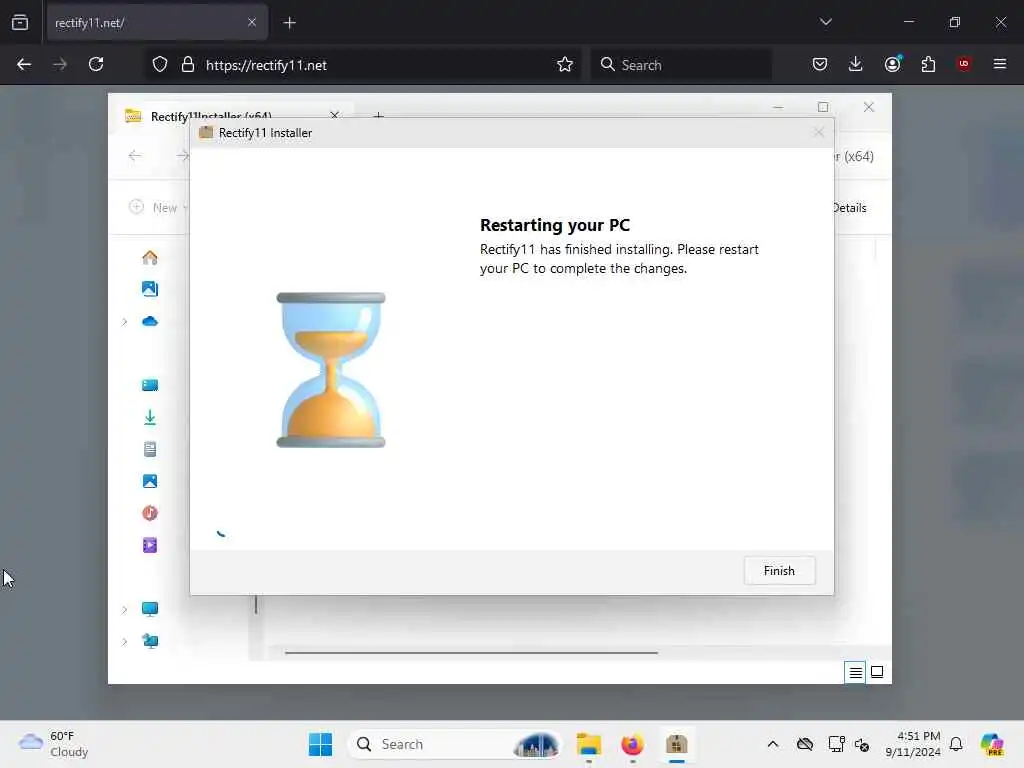1024x768 pixels.
Task: Open the Firefox Extensions menu
Action: tap(928, 65)
